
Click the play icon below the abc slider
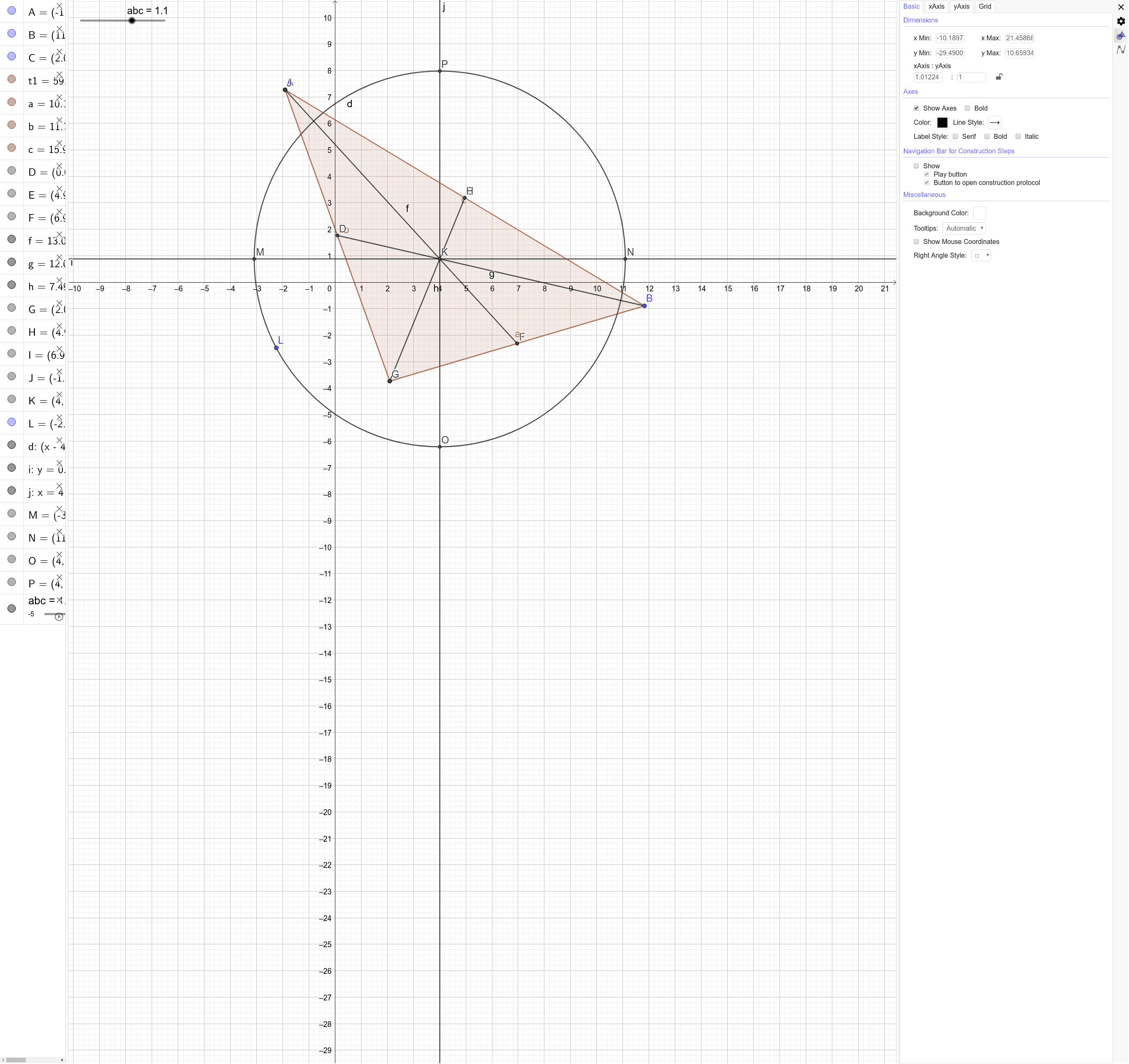59,616
